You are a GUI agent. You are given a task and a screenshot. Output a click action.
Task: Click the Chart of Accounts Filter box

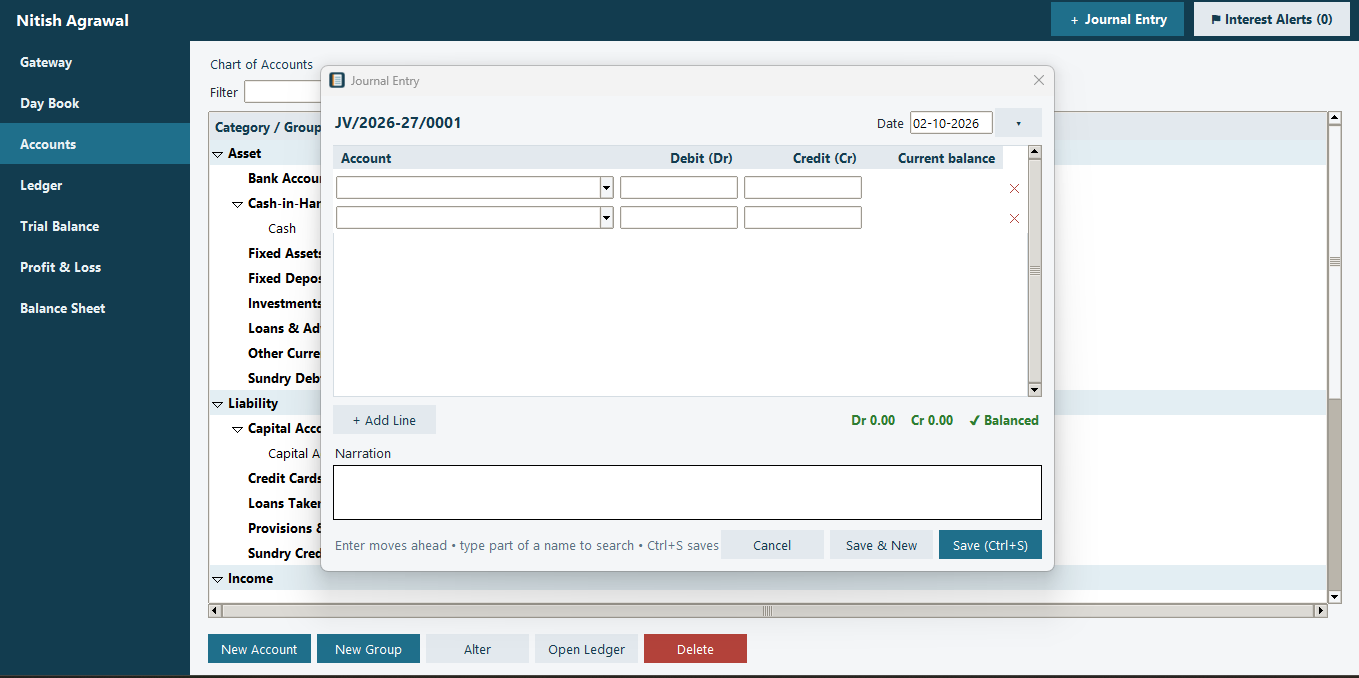[282, 92]
